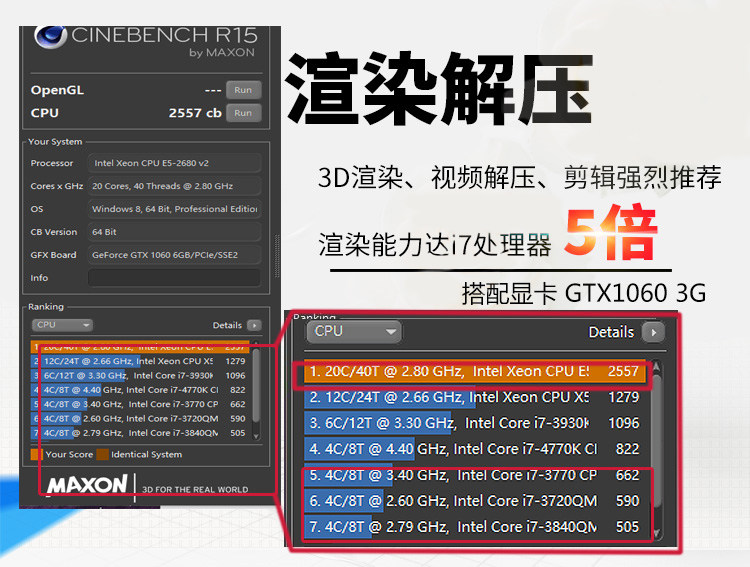Click scroll down arrow in enlarged ranking list
The height and width of the screenshot is (567, 750).
pos(657,533)
